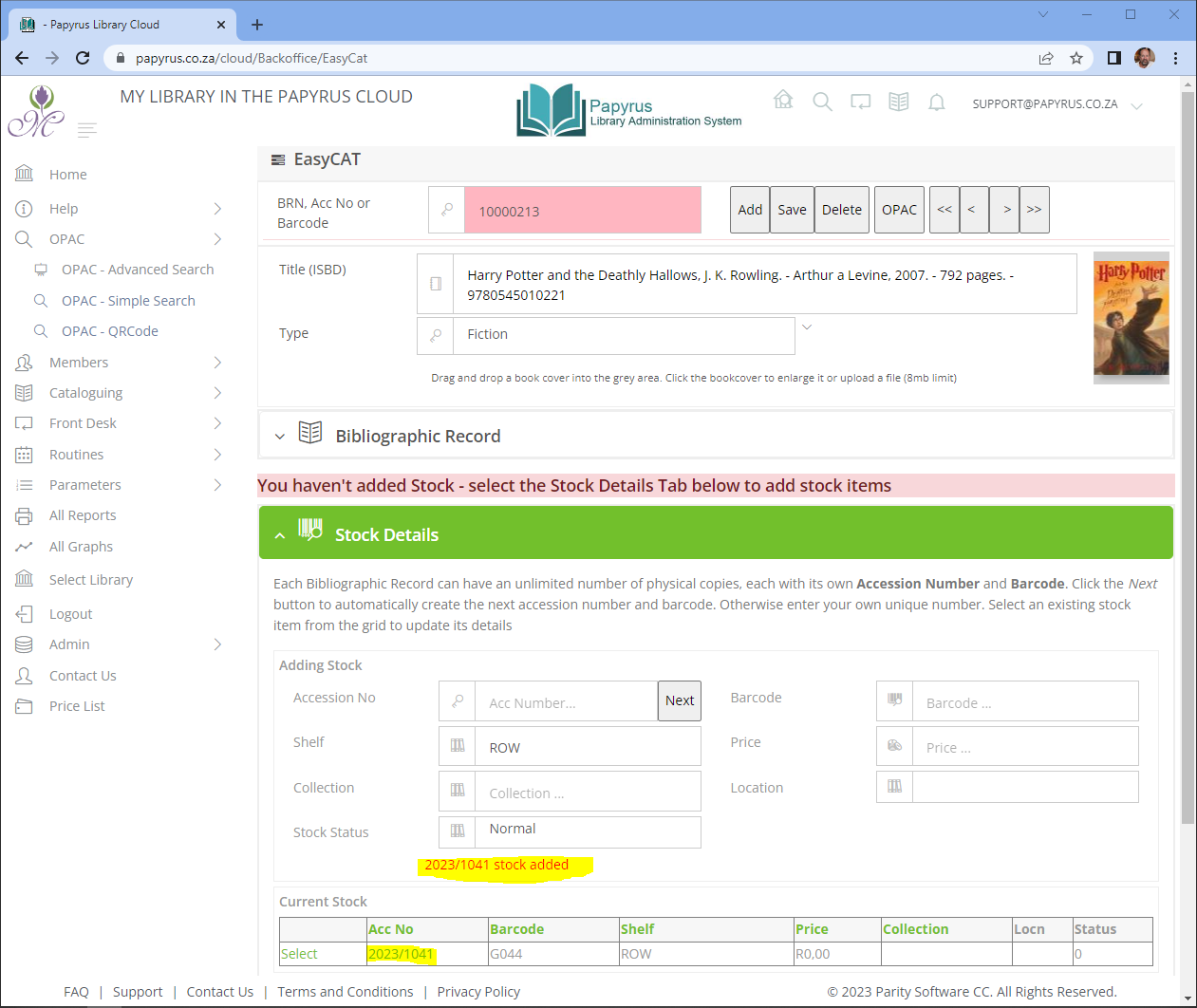
Task: Open the catalogue book icon in header
Action: (898, 102)
